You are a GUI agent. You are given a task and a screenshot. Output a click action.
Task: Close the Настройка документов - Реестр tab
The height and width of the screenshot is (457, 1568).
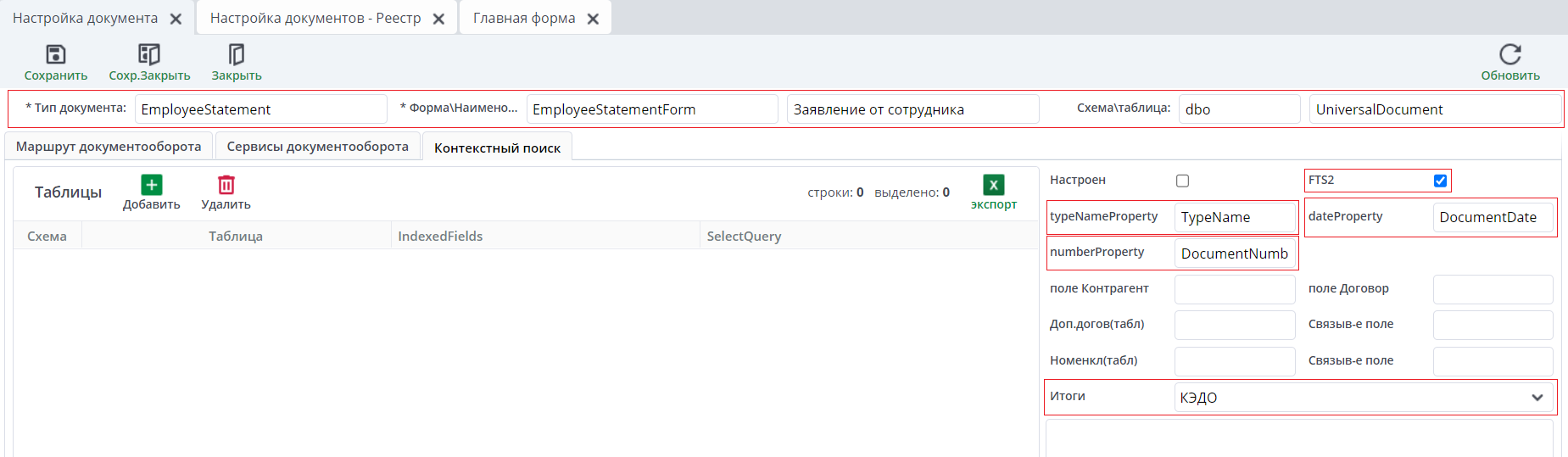click(438, 19)
